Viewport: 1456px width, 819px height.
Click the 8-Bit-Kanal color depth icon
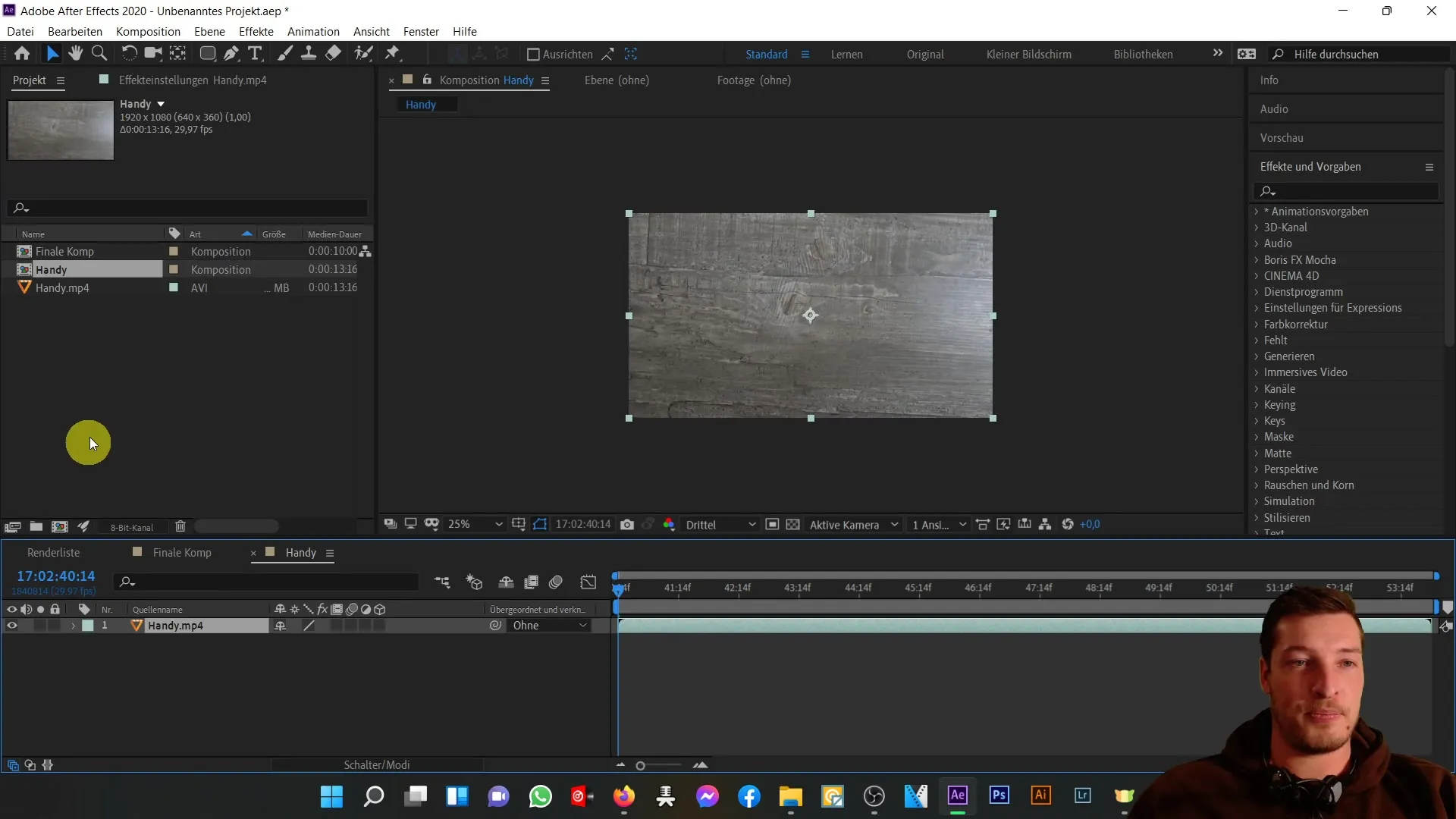(x=131, y=527)
